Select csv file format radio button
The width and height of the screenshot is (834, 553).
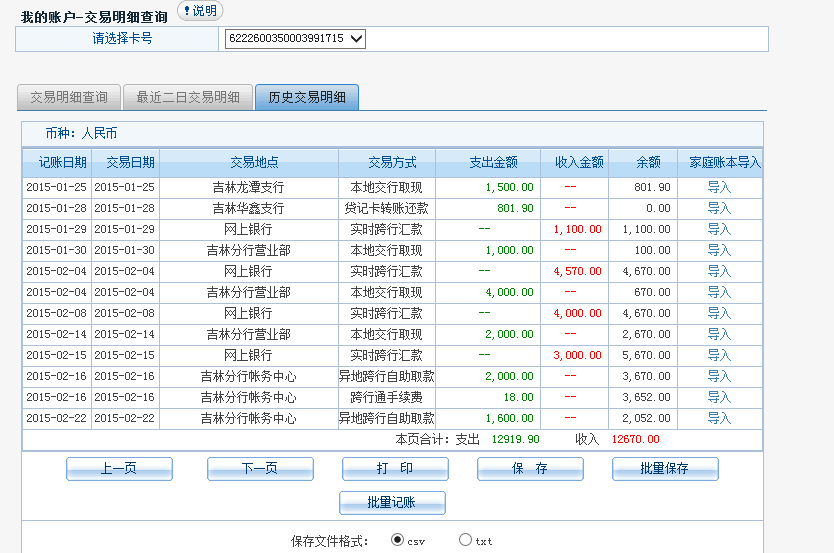click(398, 540)
